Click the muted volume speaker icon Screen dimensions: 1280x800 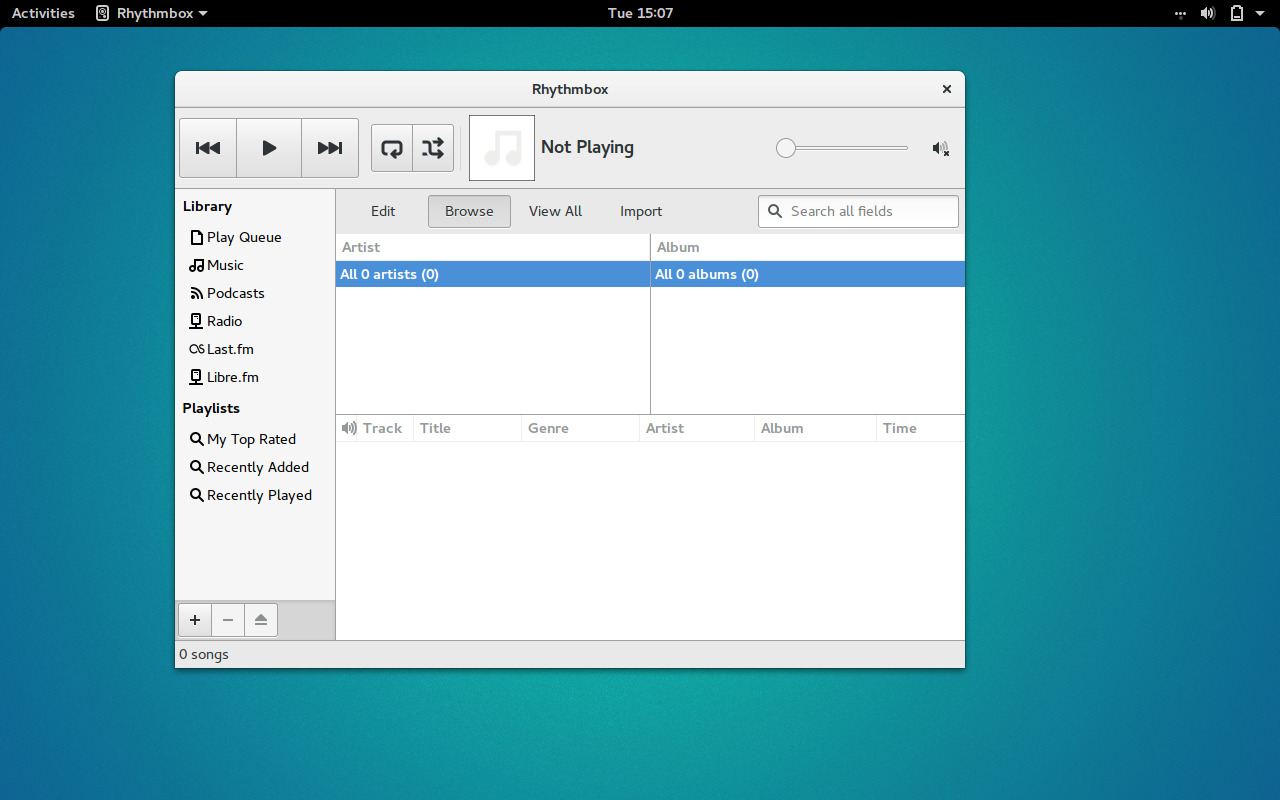click(940, 148)
